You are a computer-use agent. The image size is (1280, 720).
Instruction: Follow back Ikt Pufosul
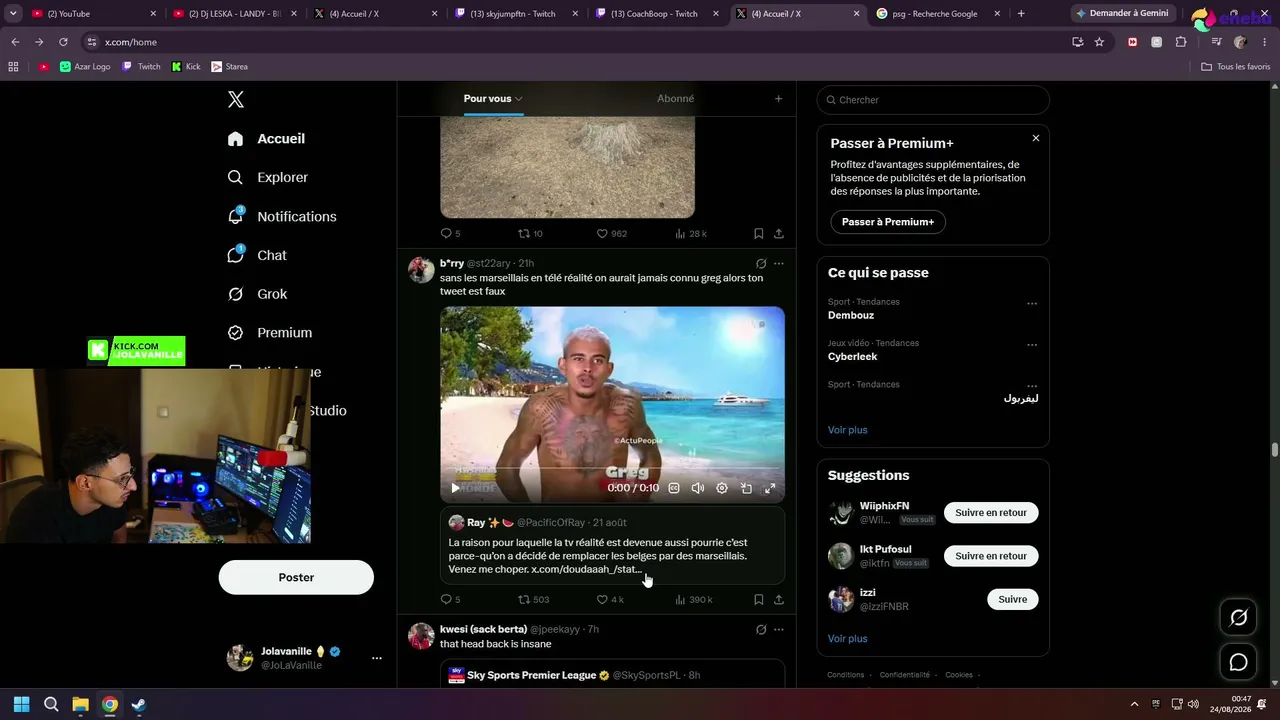tap(991, 556)
